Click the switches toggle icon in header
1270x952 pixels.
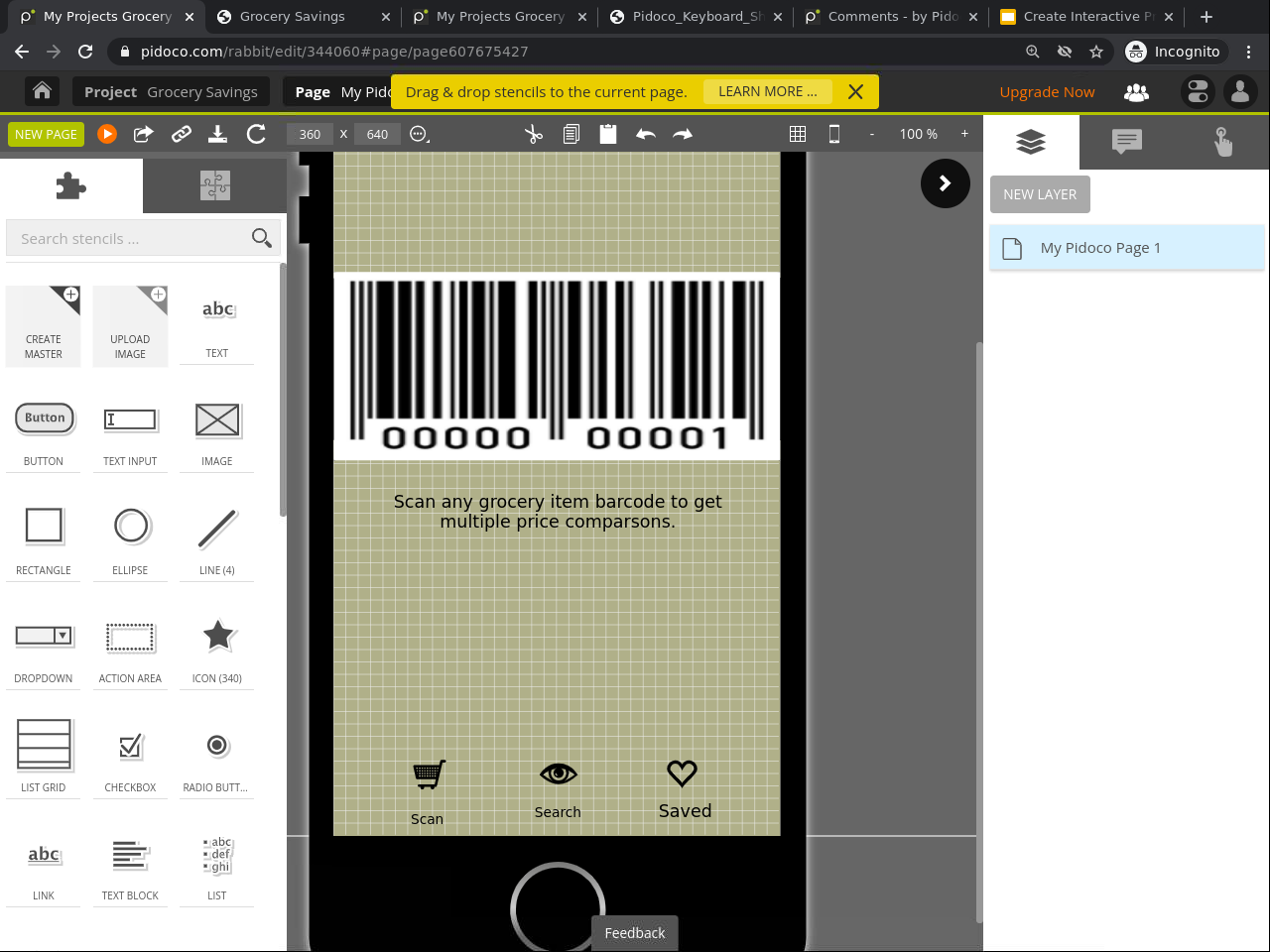pyautogui.click(x=1199, y=92)
